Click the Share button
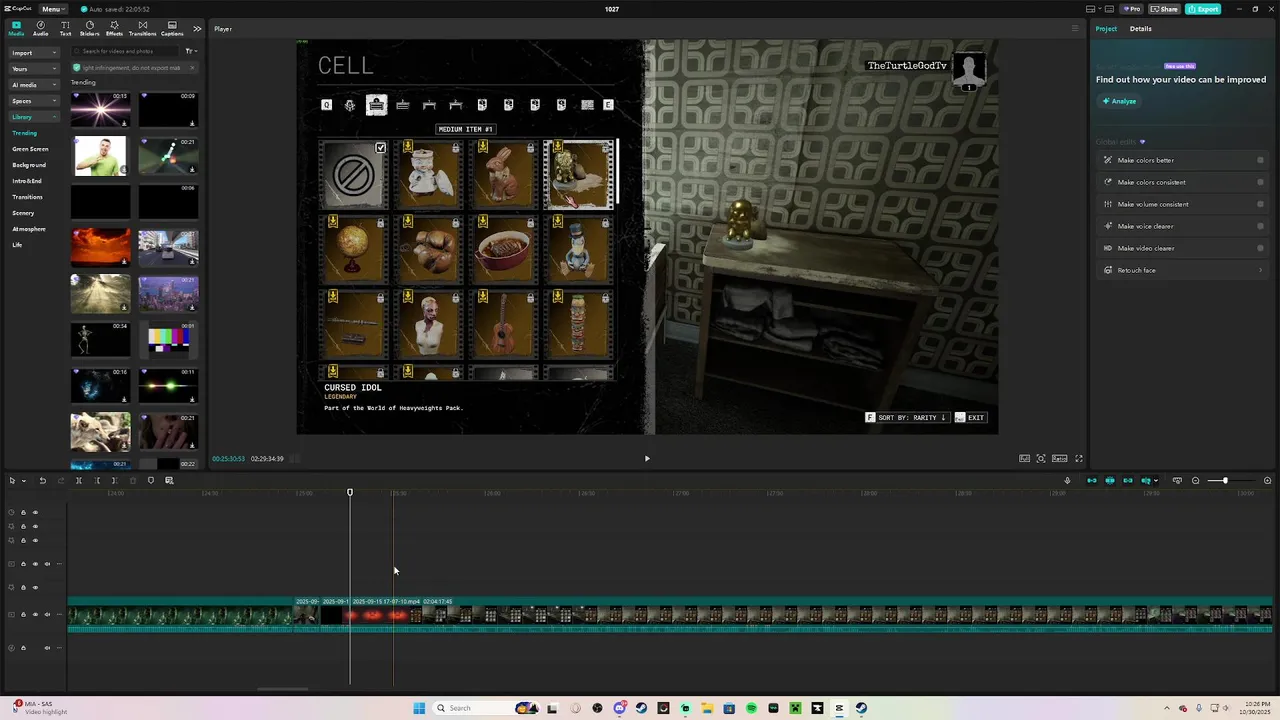 pyautogui.click(x=1163, y=9)
